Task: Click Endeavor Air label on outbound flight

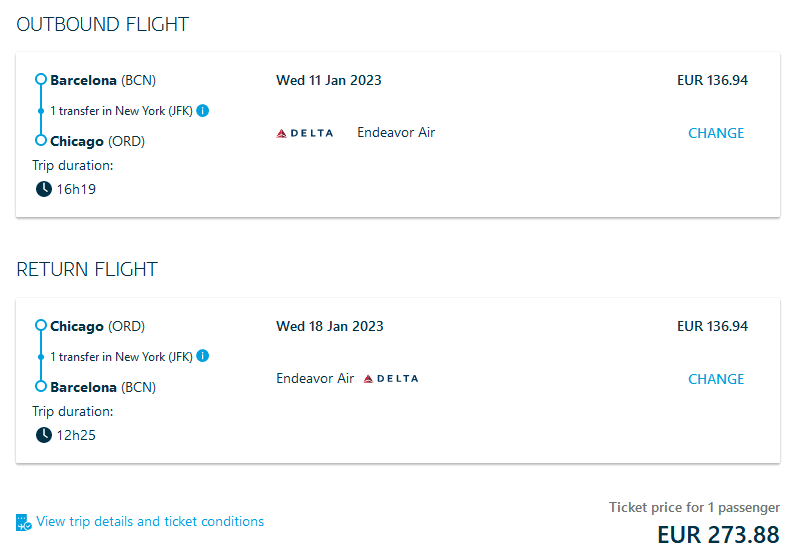Action: 396,133
